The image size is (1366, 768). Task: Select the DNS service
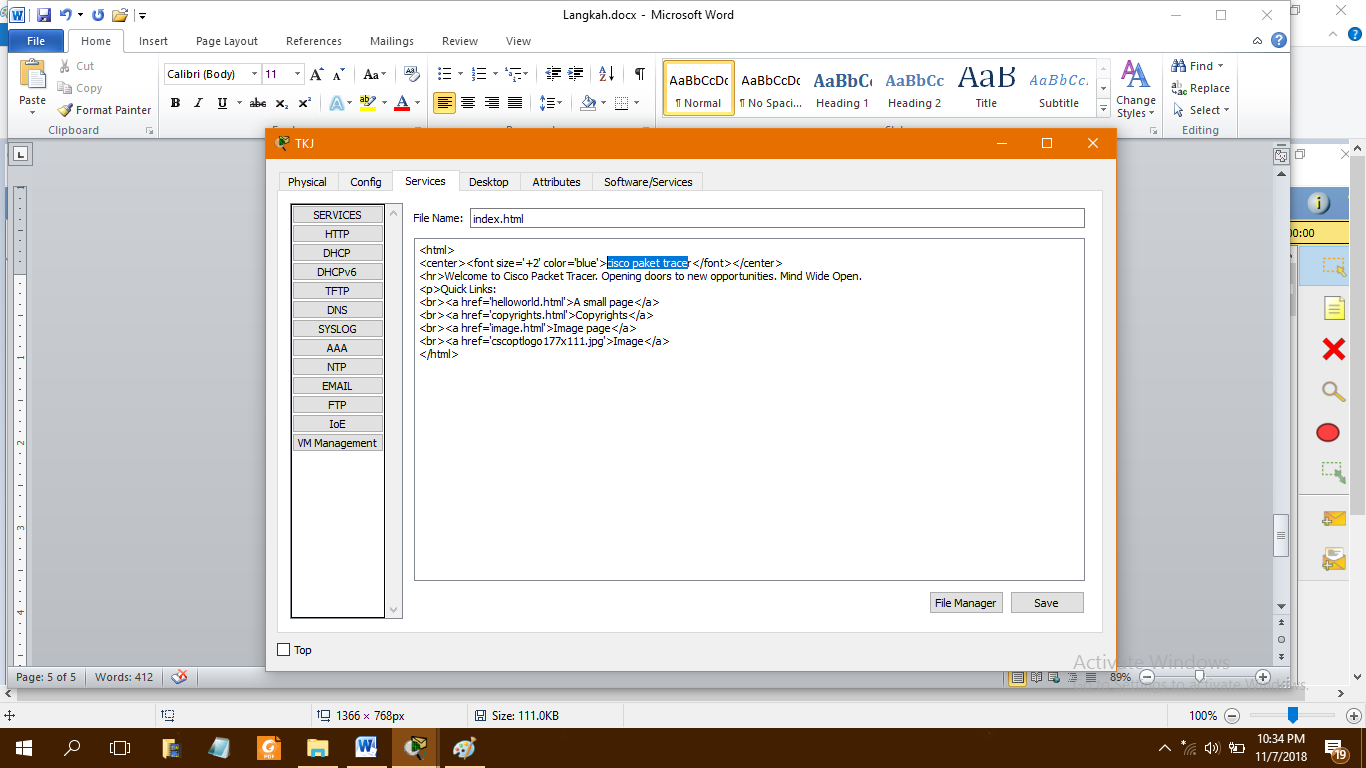pos(337,310)
